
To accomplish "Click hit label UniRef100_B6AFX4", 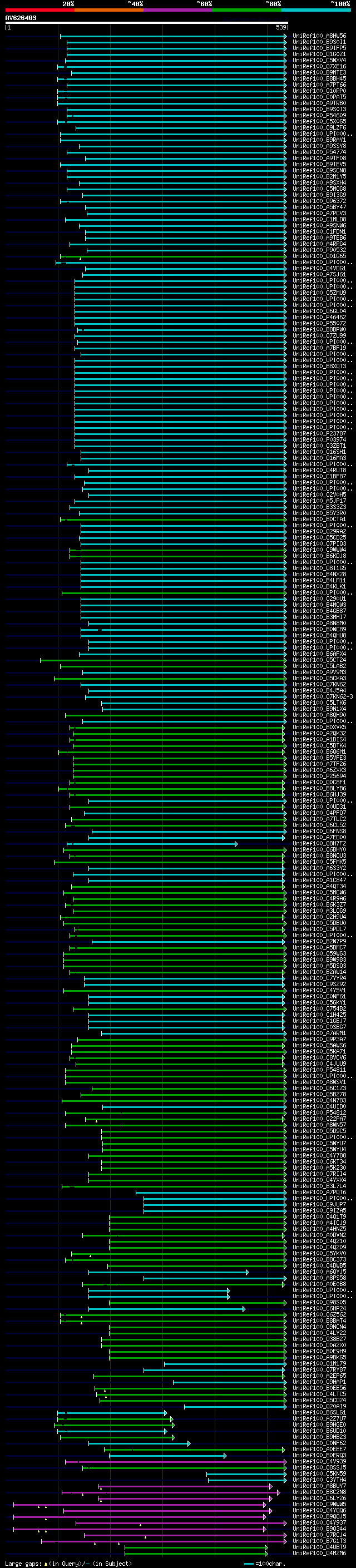I will click(x=319, y=654).
